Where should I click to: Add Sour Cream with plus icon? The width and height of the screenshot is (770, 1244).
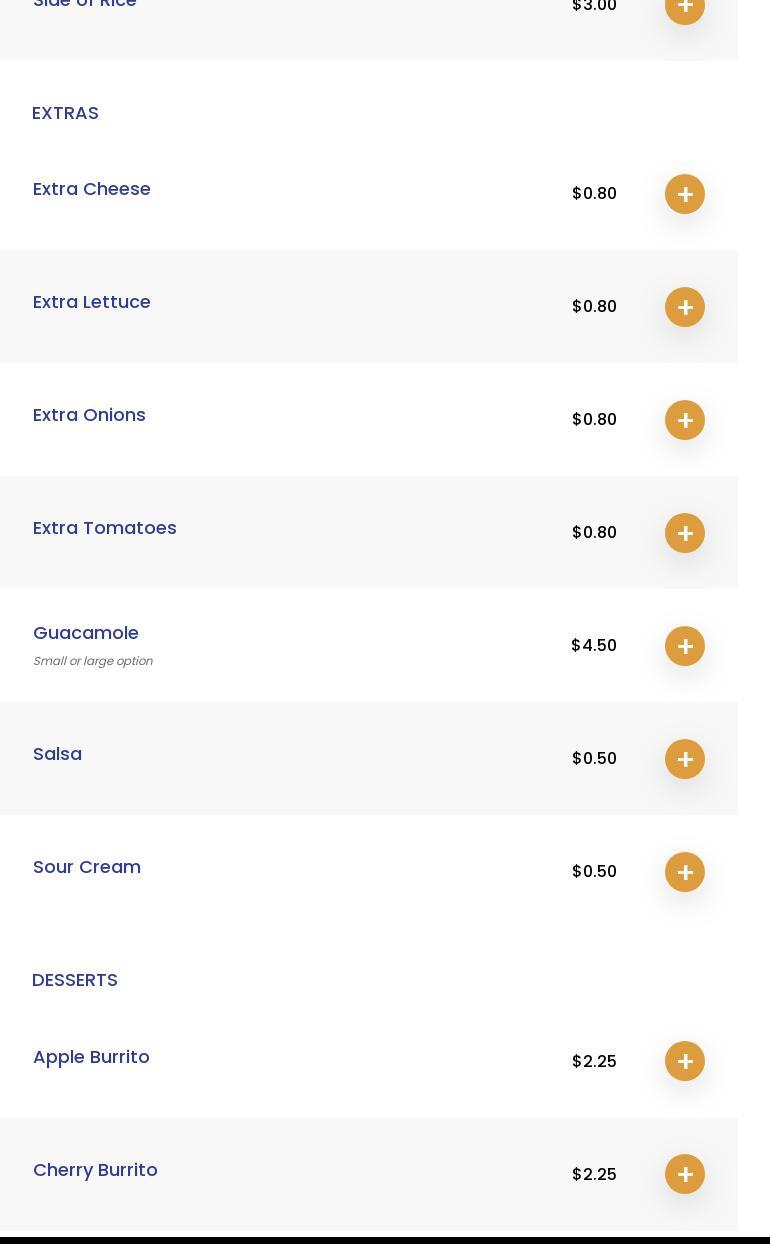click(x=685, y=872)
